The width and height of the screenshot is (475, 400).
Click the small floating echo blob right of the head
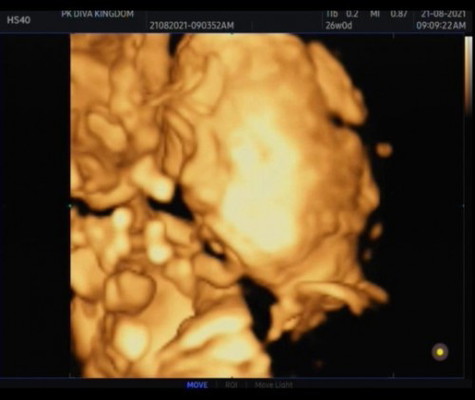384,150
